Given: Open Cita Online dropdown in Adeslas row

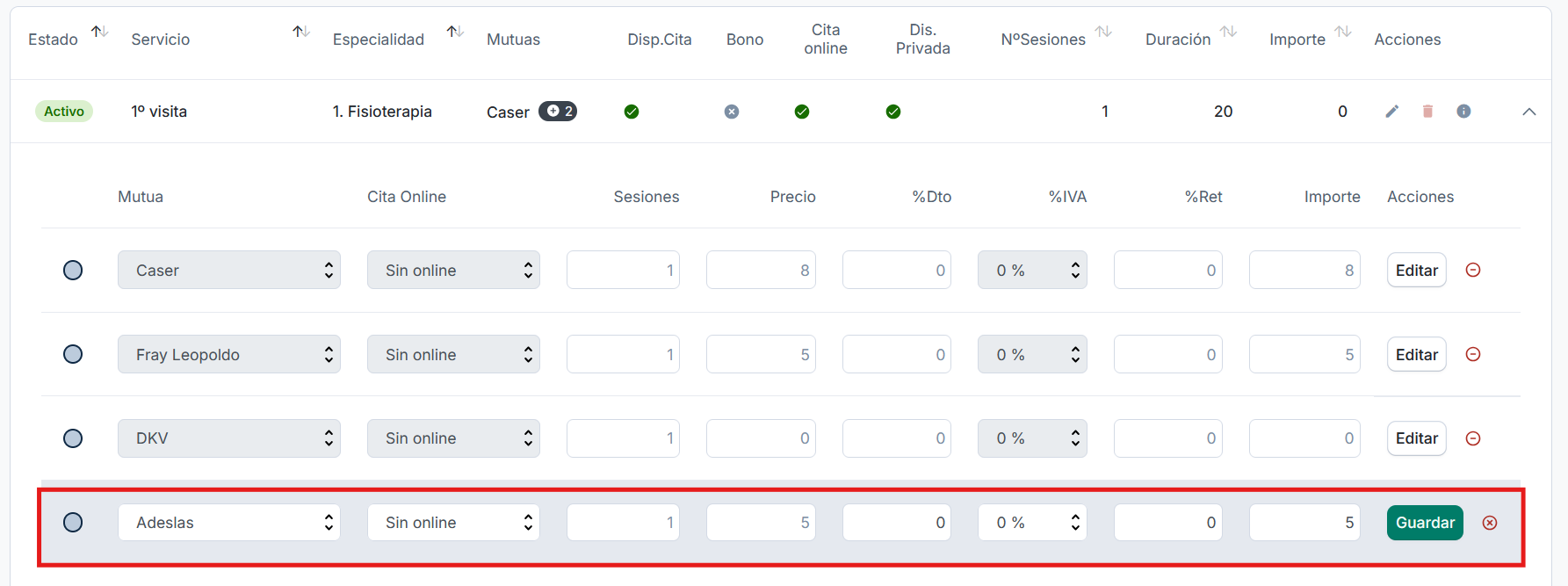Looking at the screenshot, I should [x=453, y=523].
